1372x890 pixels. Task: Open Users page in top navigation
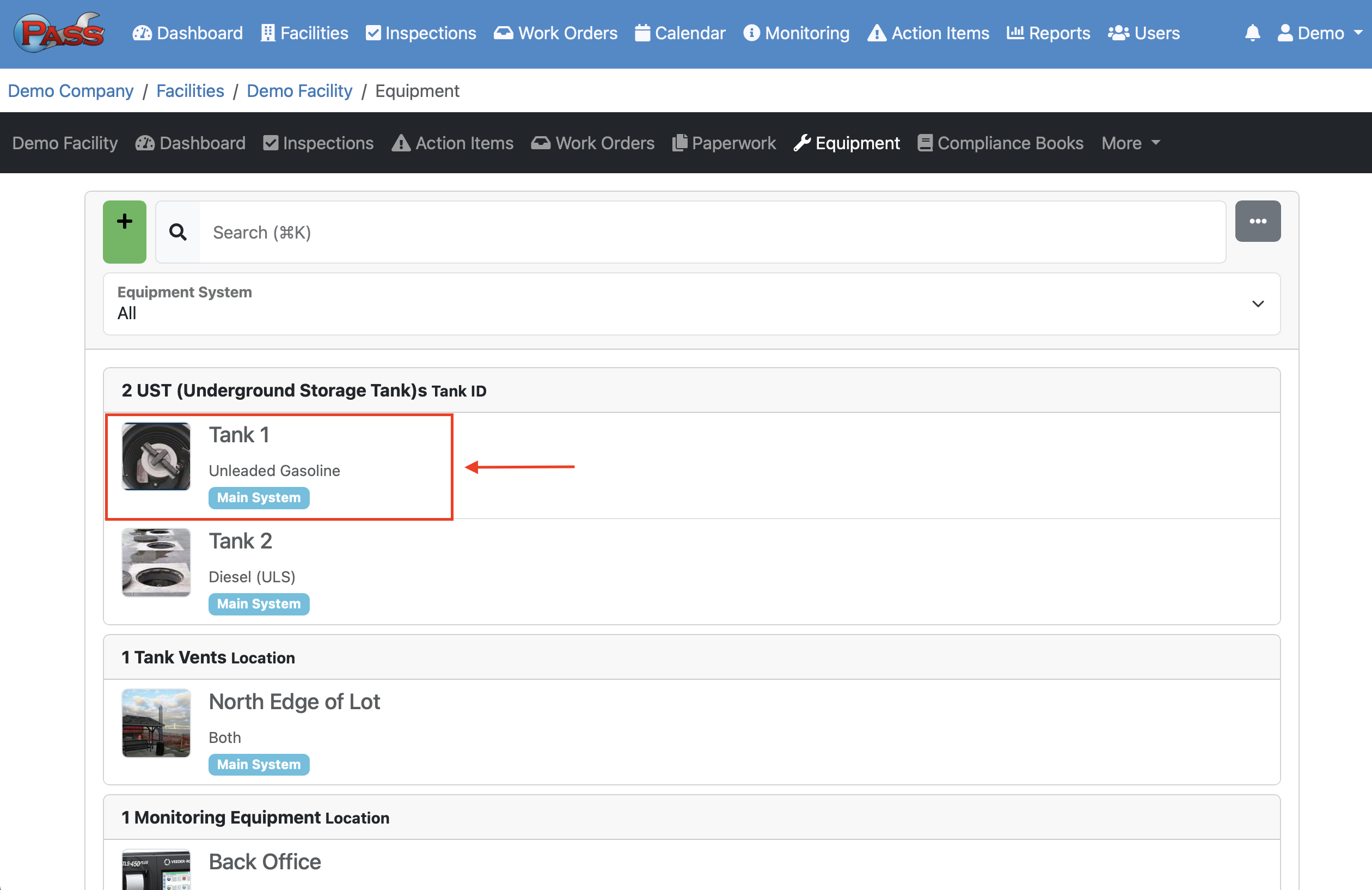point(1144,33)
